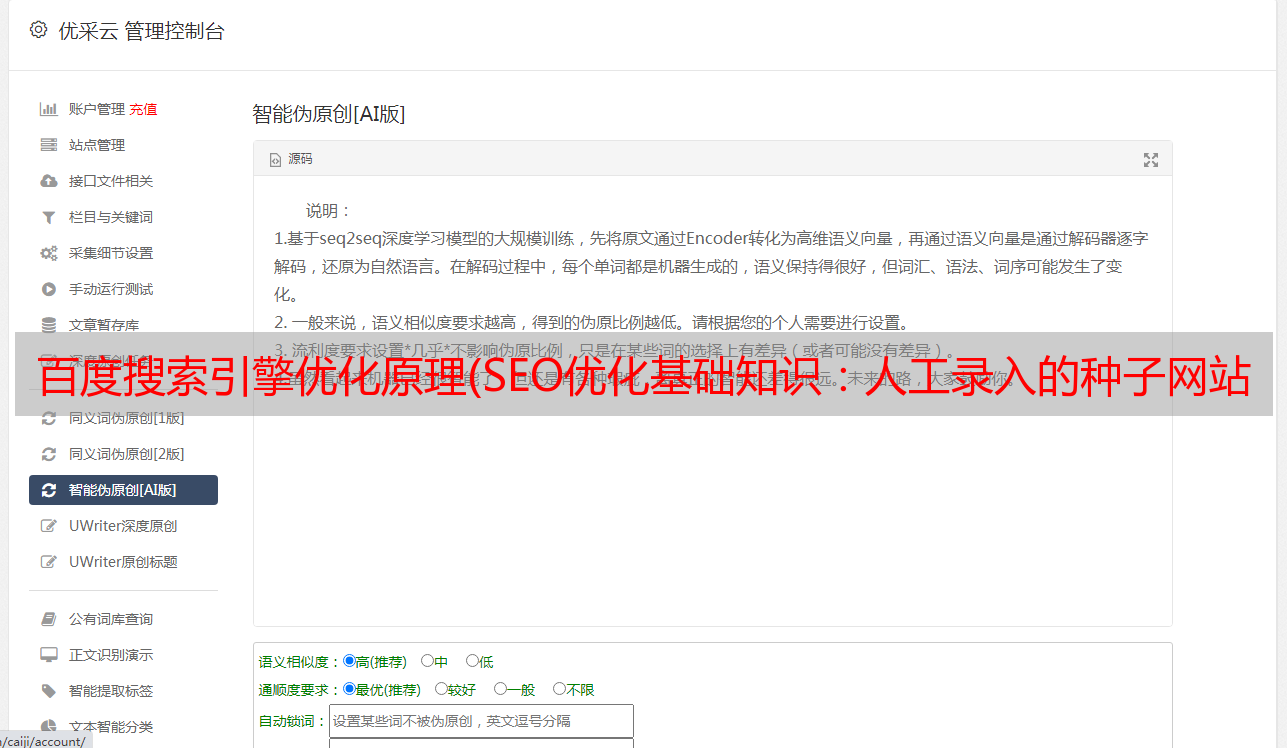Toggle the 源码 source view button
1287x748 pixels.
tap(291, 159)
